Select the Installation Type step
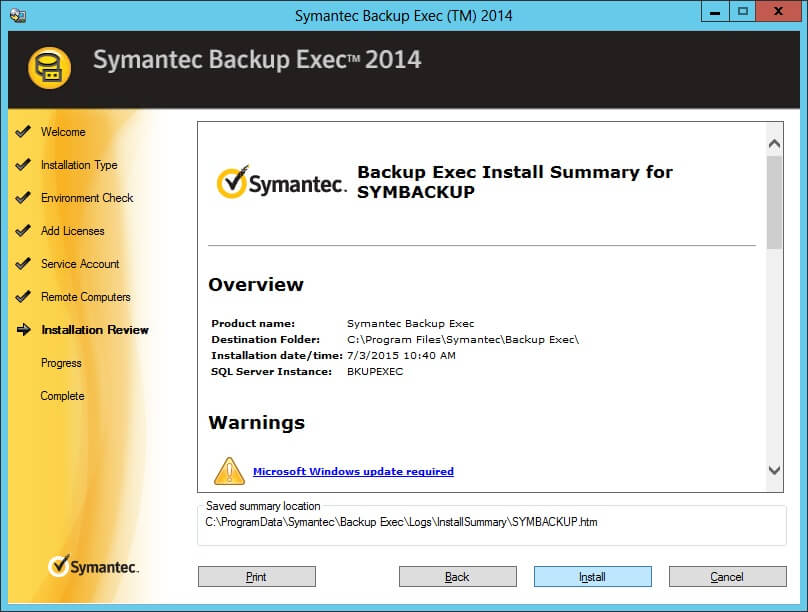Image resolution: width=808 pixels, height=612 pixels. [79, 165]
